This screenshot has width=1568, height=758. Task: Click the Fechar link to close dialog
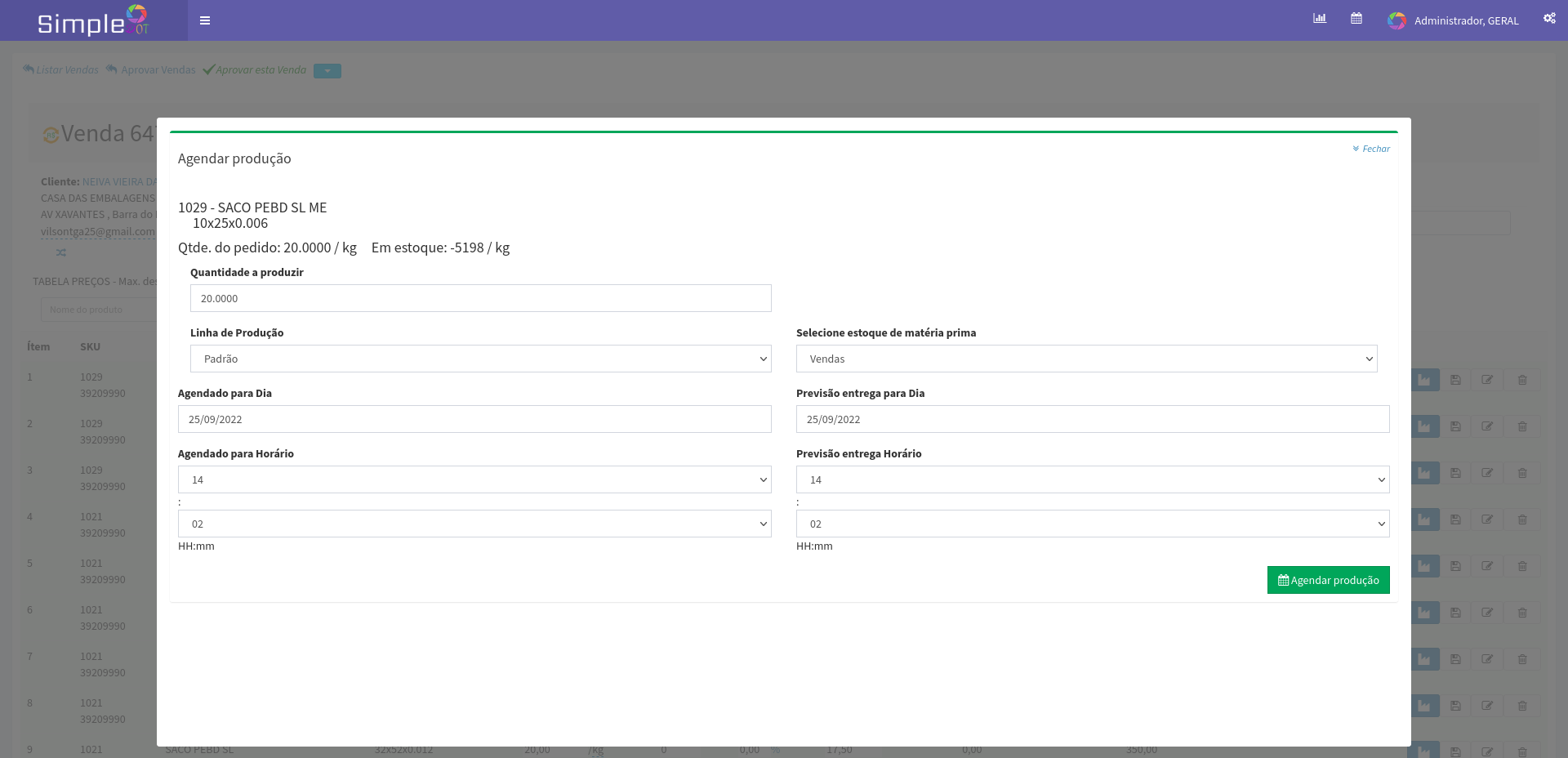coord(1371,149)
